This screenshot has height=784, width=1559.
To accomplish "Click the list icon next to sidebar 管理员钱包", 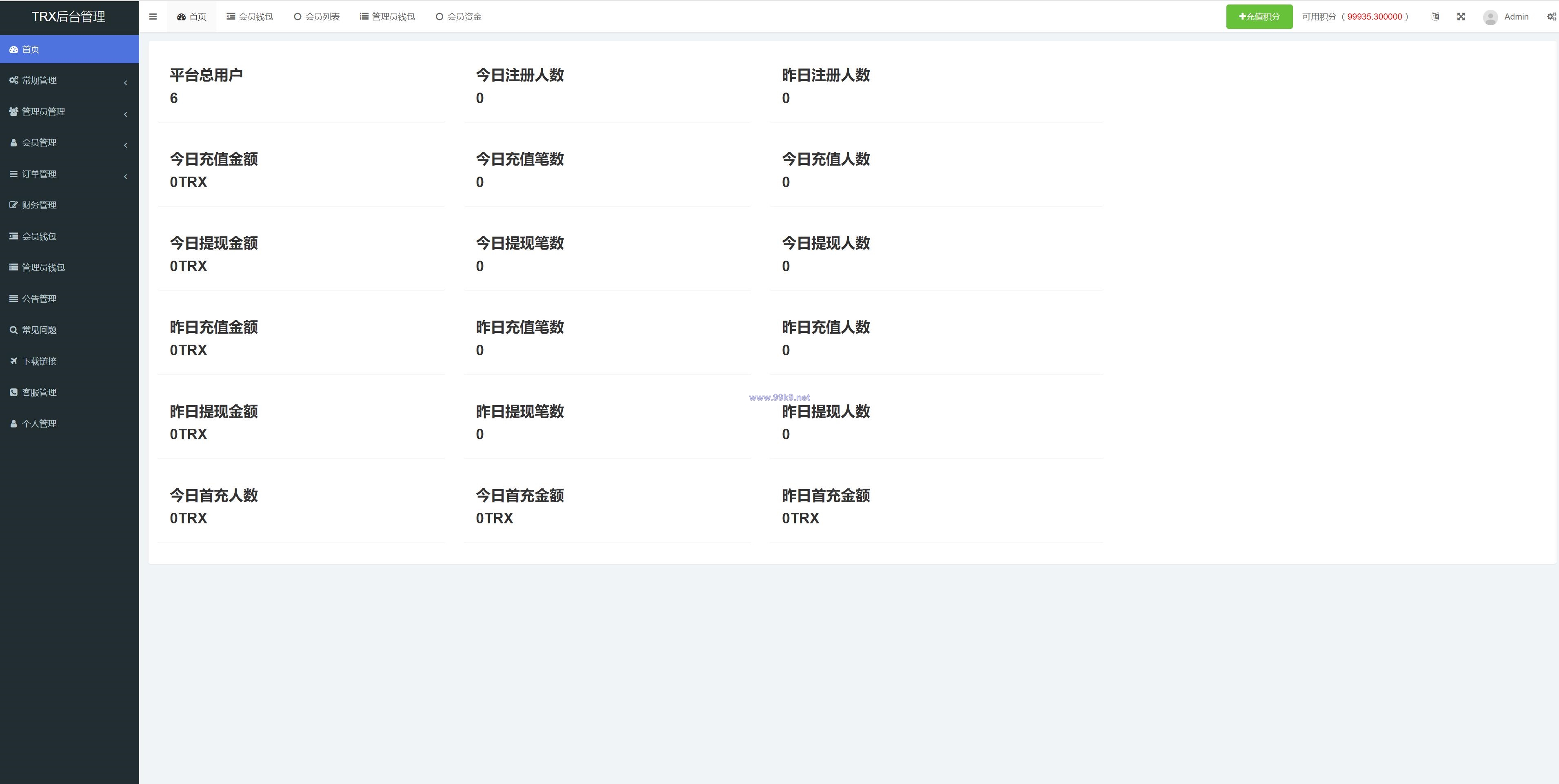I will (13, 267).
